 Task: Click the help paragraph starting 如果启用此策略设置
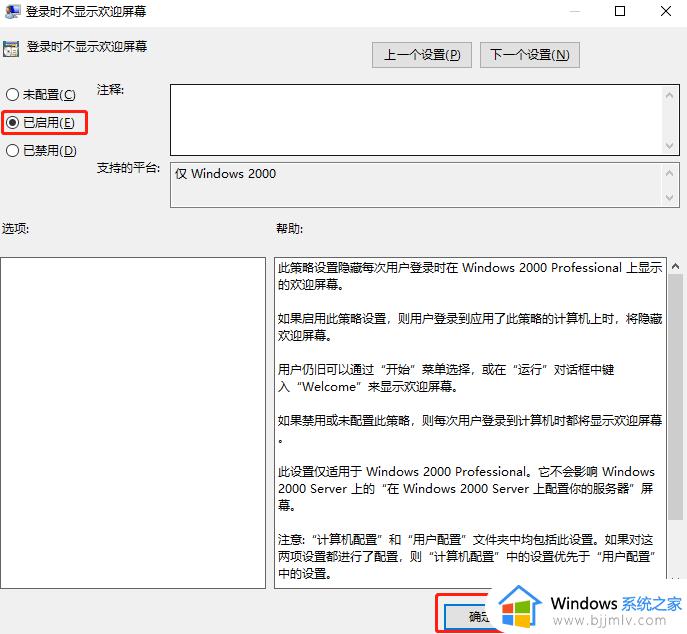click(470, 327)
